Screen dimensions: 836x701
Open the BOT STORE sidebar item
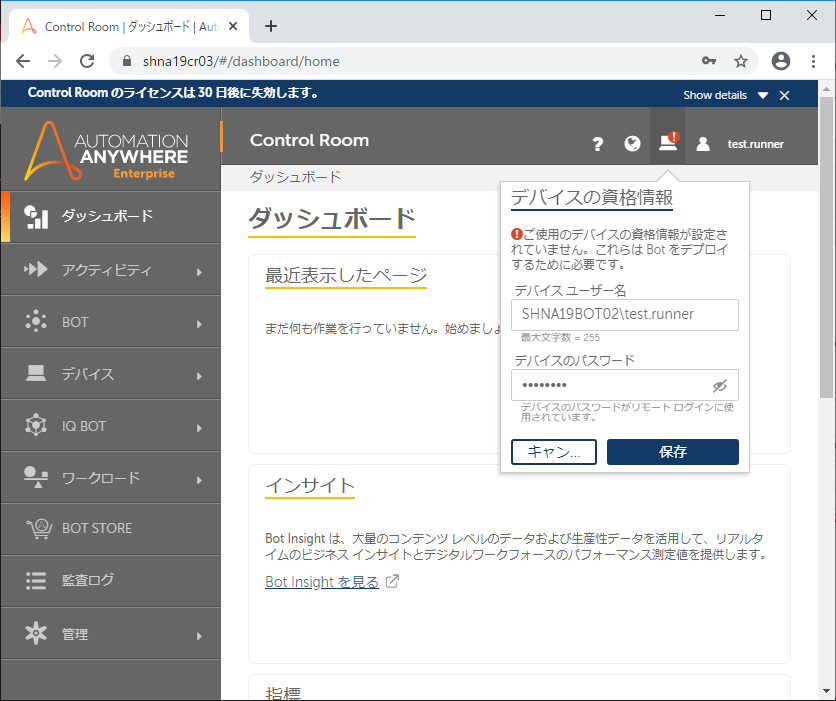pos(111,528)
